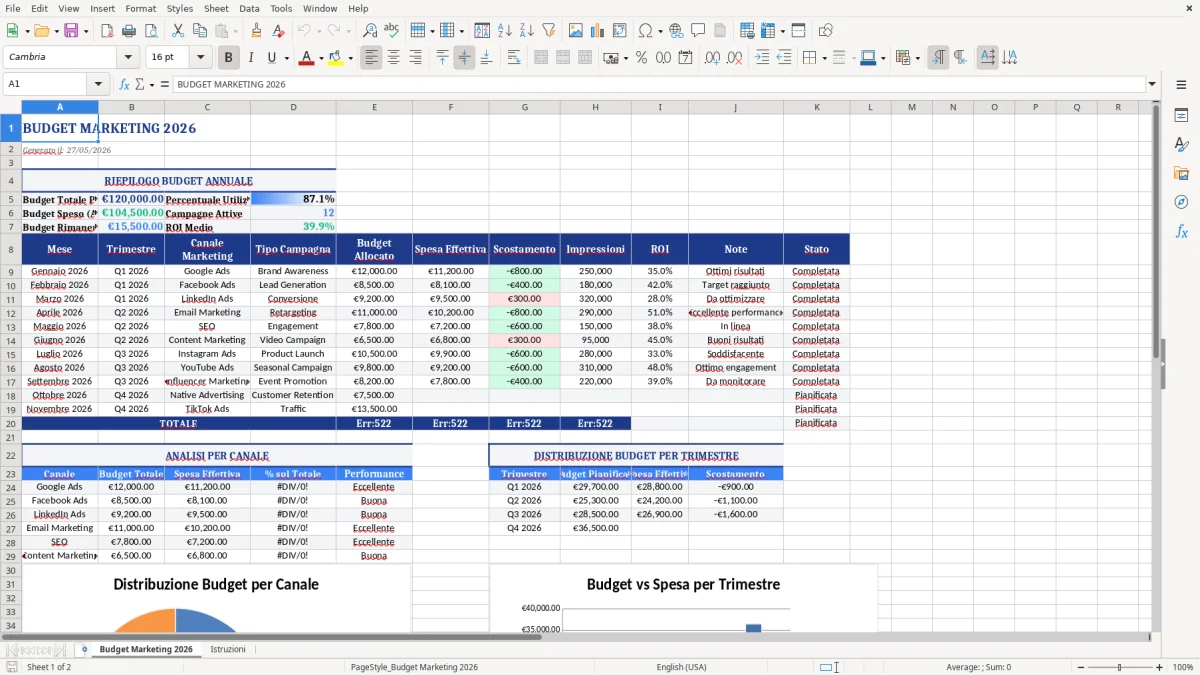Activate Clone Formatting paintbrush
This screenshot has width=1200, height=675.
click(257, 31)
